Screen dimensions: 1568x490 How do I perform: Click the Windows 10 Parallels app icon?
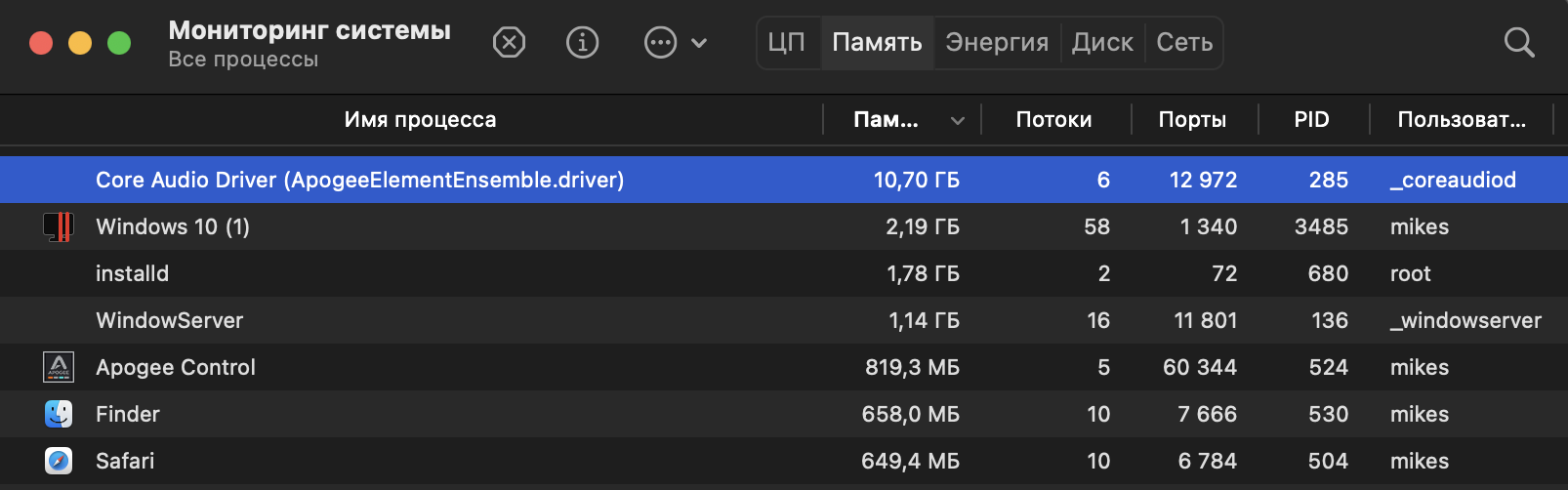[59, 226]
